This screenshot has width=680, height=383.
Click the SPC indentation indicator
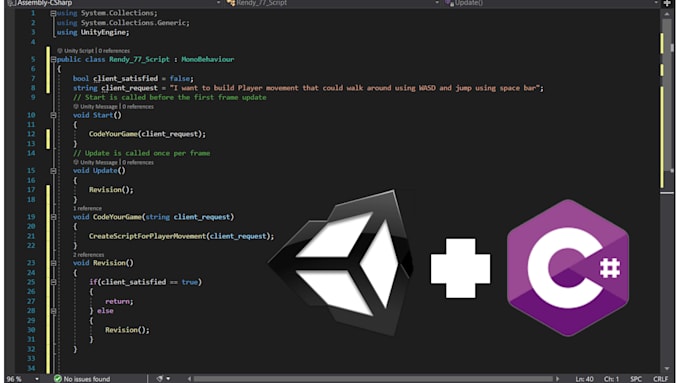636,379
